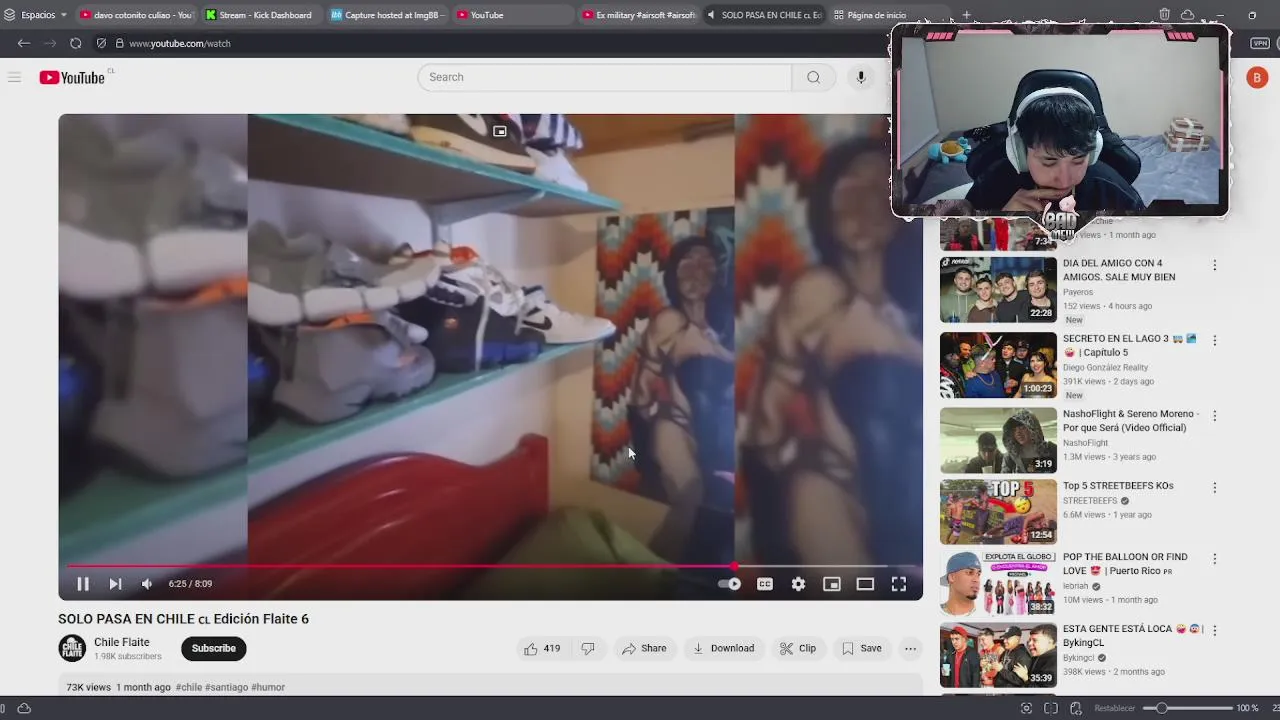
Task: Open options menu for Top 5 STREETBEEFS
Action: pyautogui.click(x=1214, y=488)
